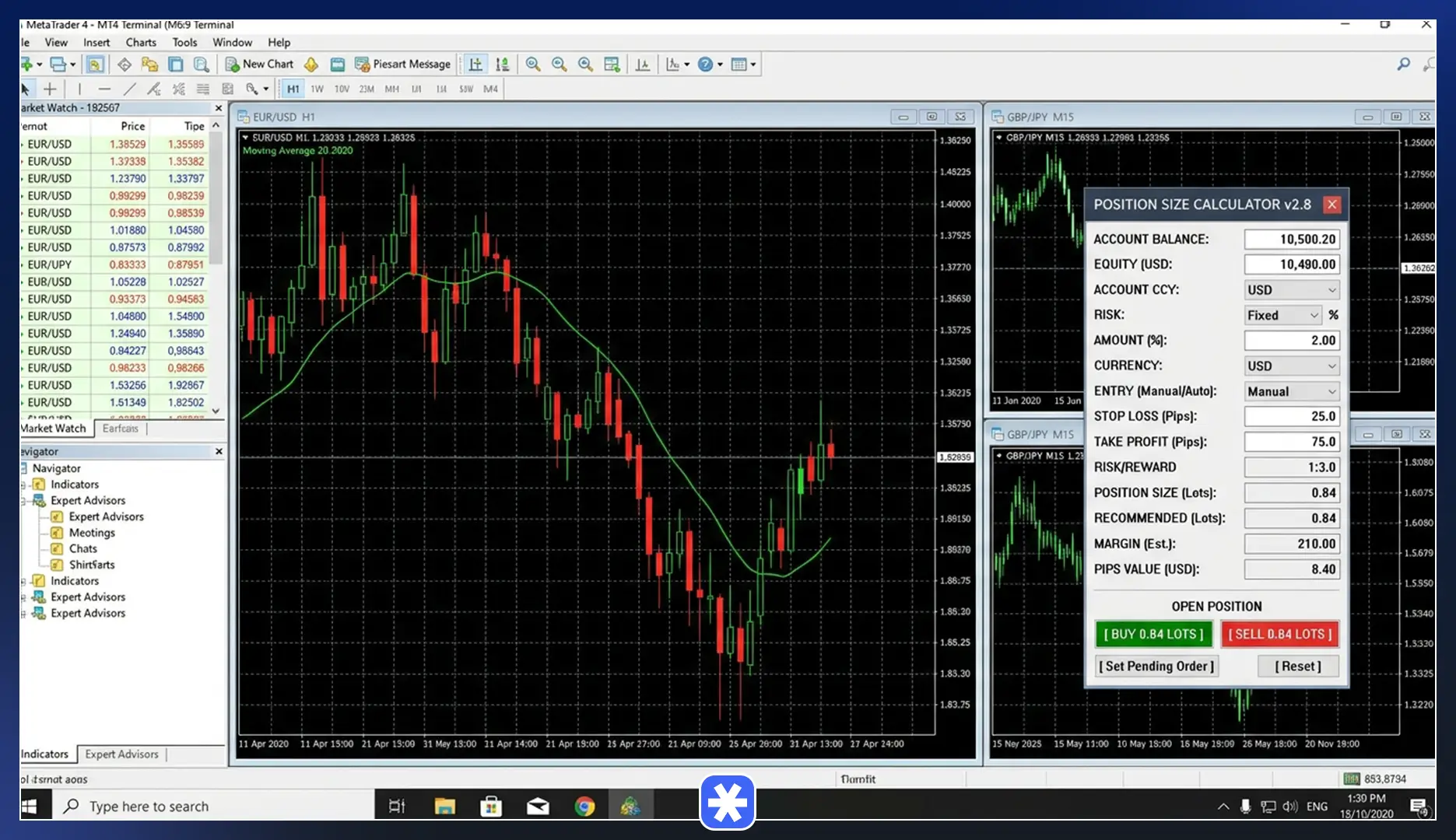Click the Piesart Message toolbar icon

click(402, 65)
